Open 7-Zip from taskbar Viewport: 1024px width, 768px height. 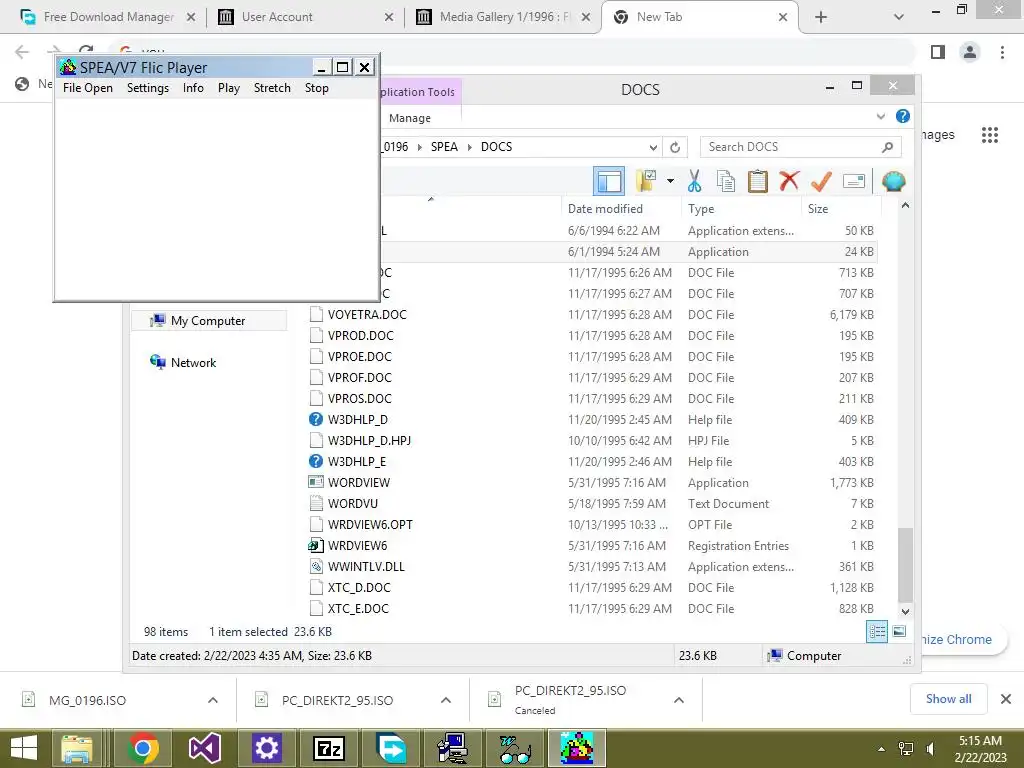(x=328, y=748)
